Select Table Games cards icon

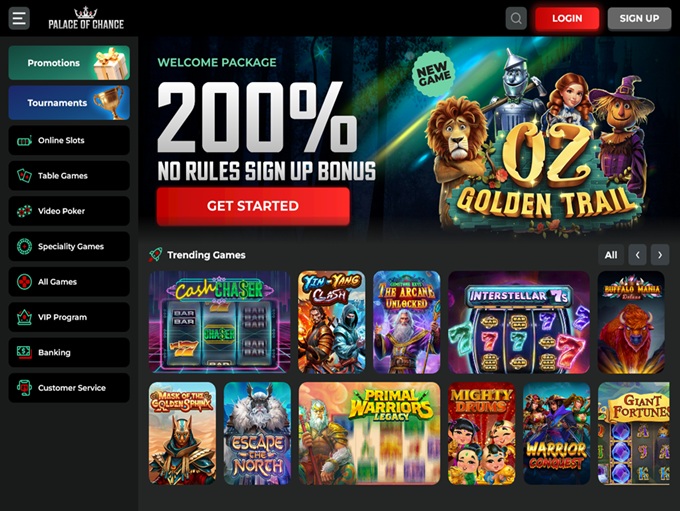pyautogui.click(x=24, y=176)
